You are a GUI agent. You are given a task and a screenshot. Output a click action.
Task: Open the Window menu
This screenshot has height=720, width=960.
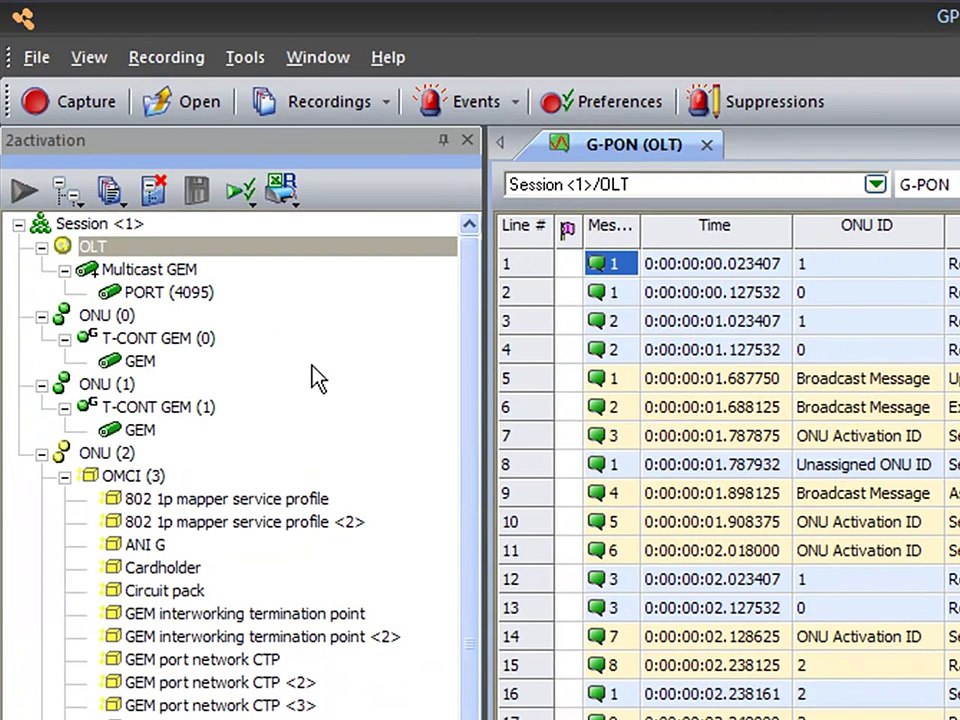[x=318, y=58]
